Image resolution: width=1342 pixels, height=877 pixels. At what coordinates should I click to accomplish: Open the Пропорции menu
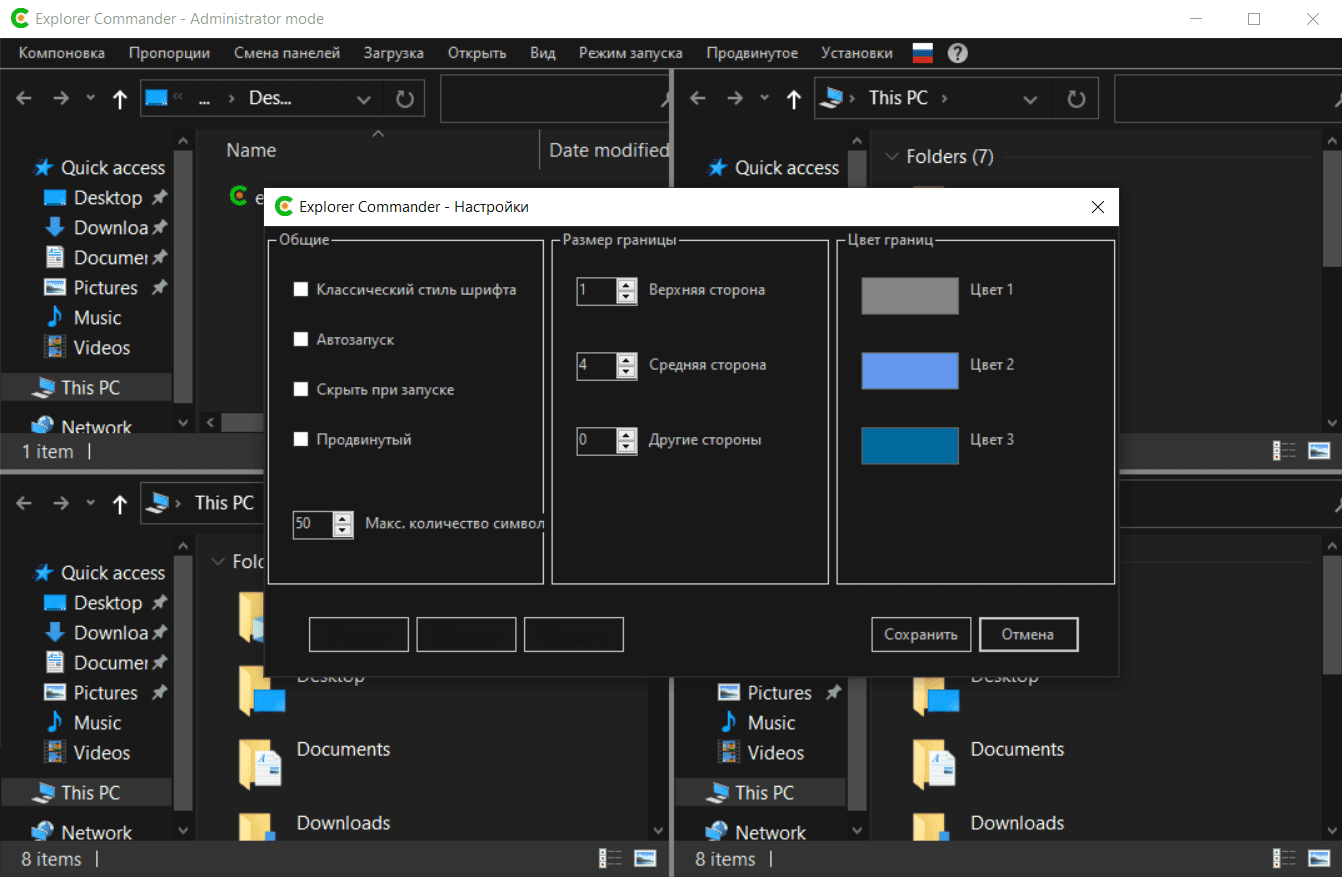tap(170, 53)
